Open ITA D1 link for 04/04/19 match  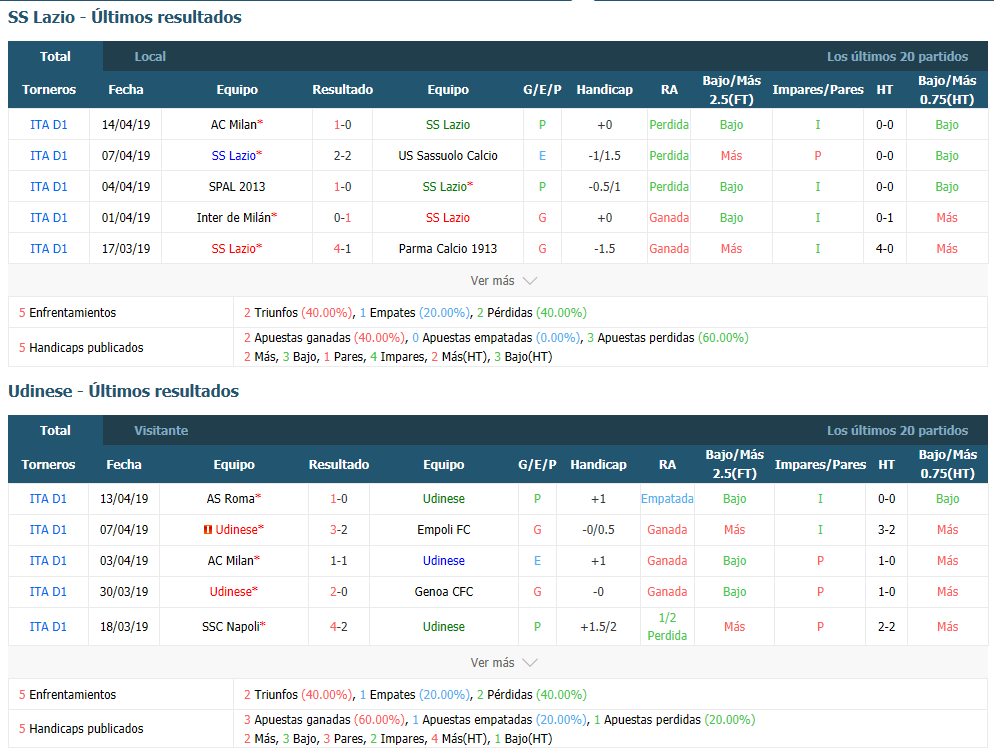point(49,187)
